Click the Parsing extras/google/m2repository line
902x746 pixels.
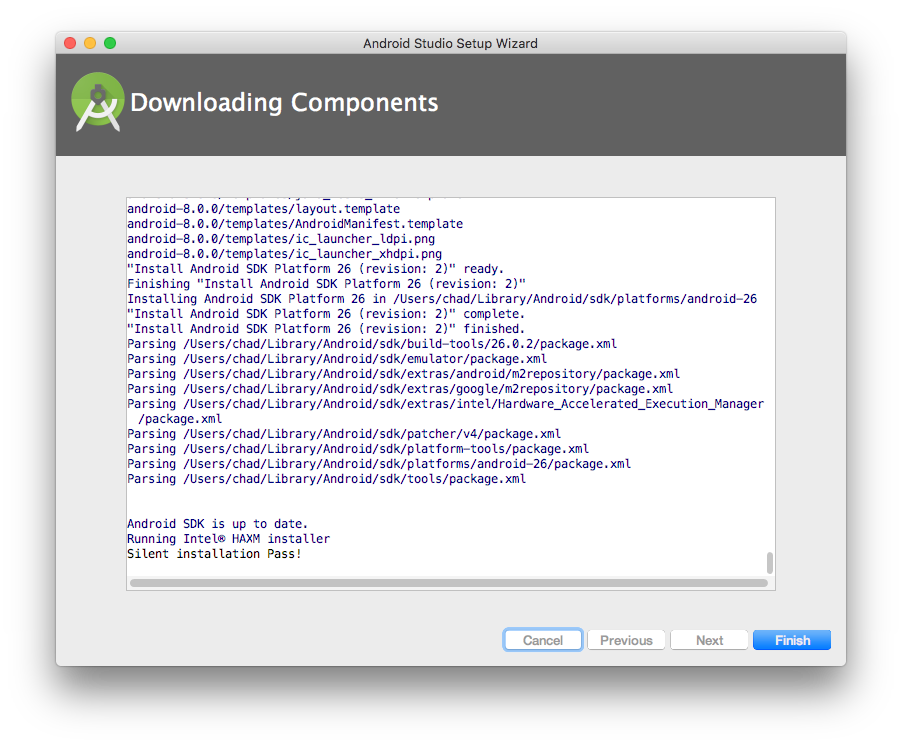tap(400, 389)
